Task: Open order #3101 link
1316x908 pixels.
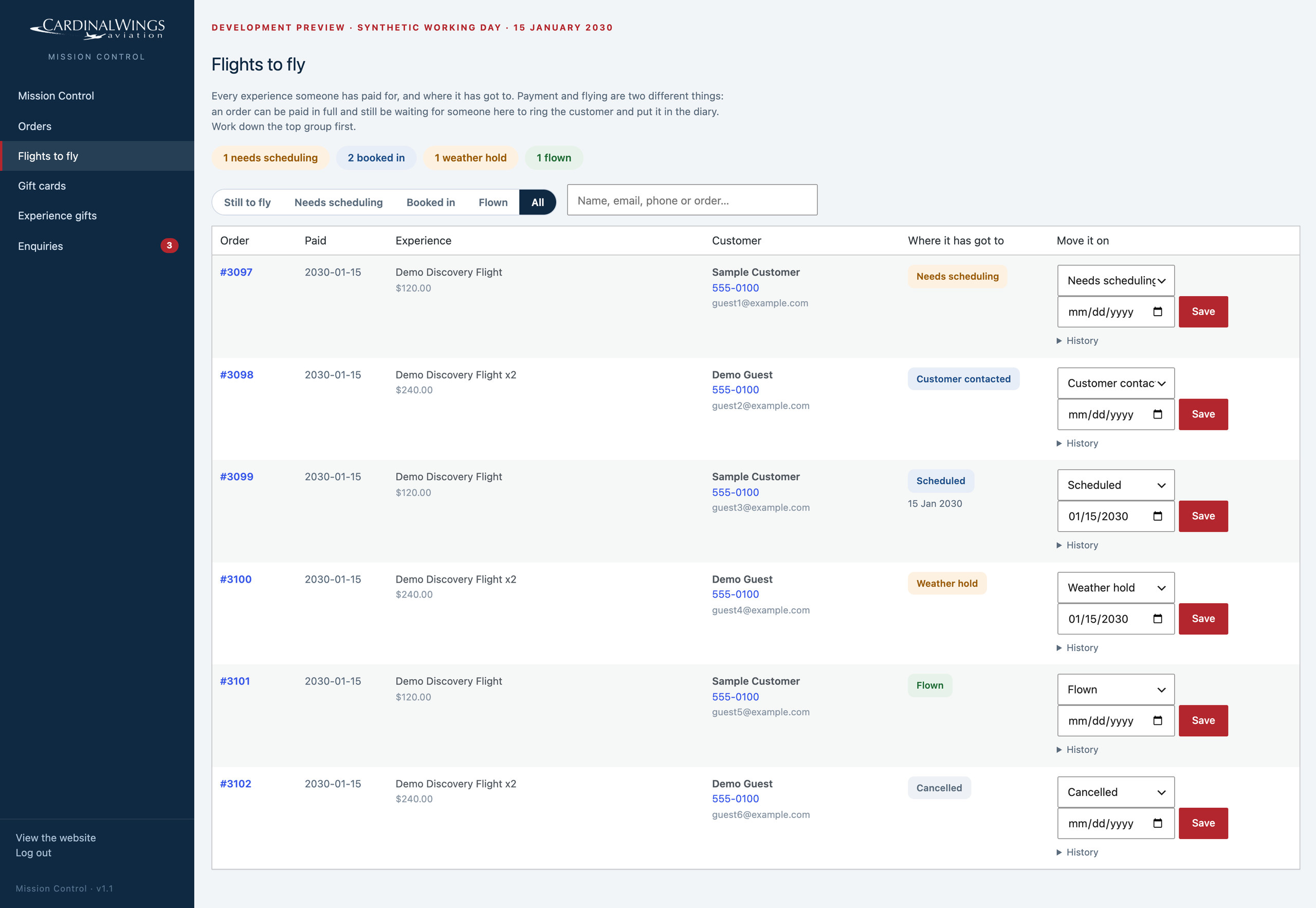Action: [x=235, y=681]
